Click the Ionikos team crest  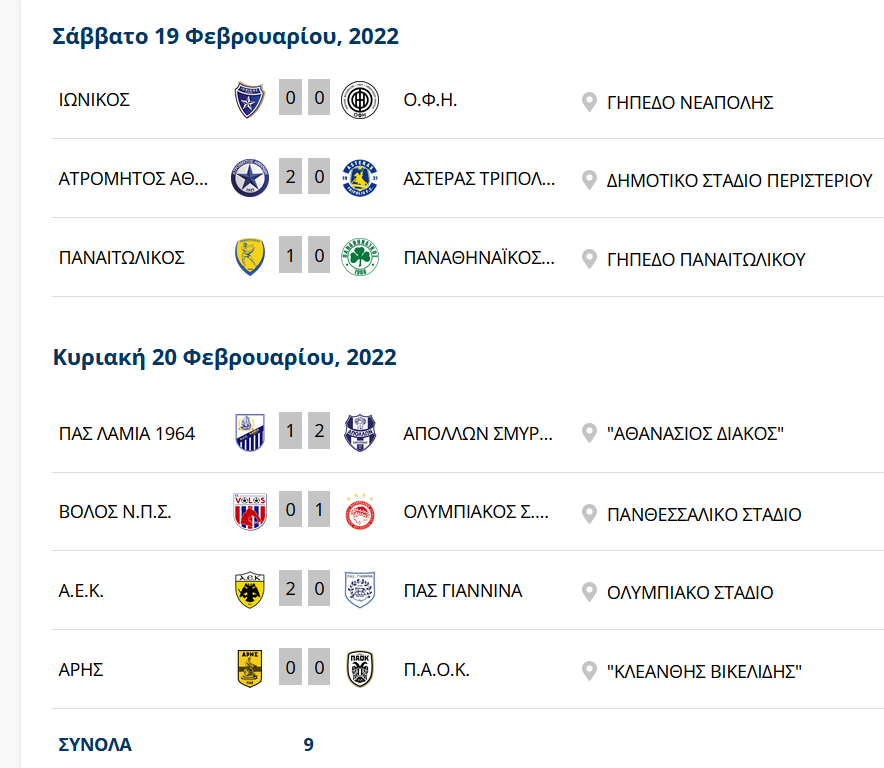249,100
